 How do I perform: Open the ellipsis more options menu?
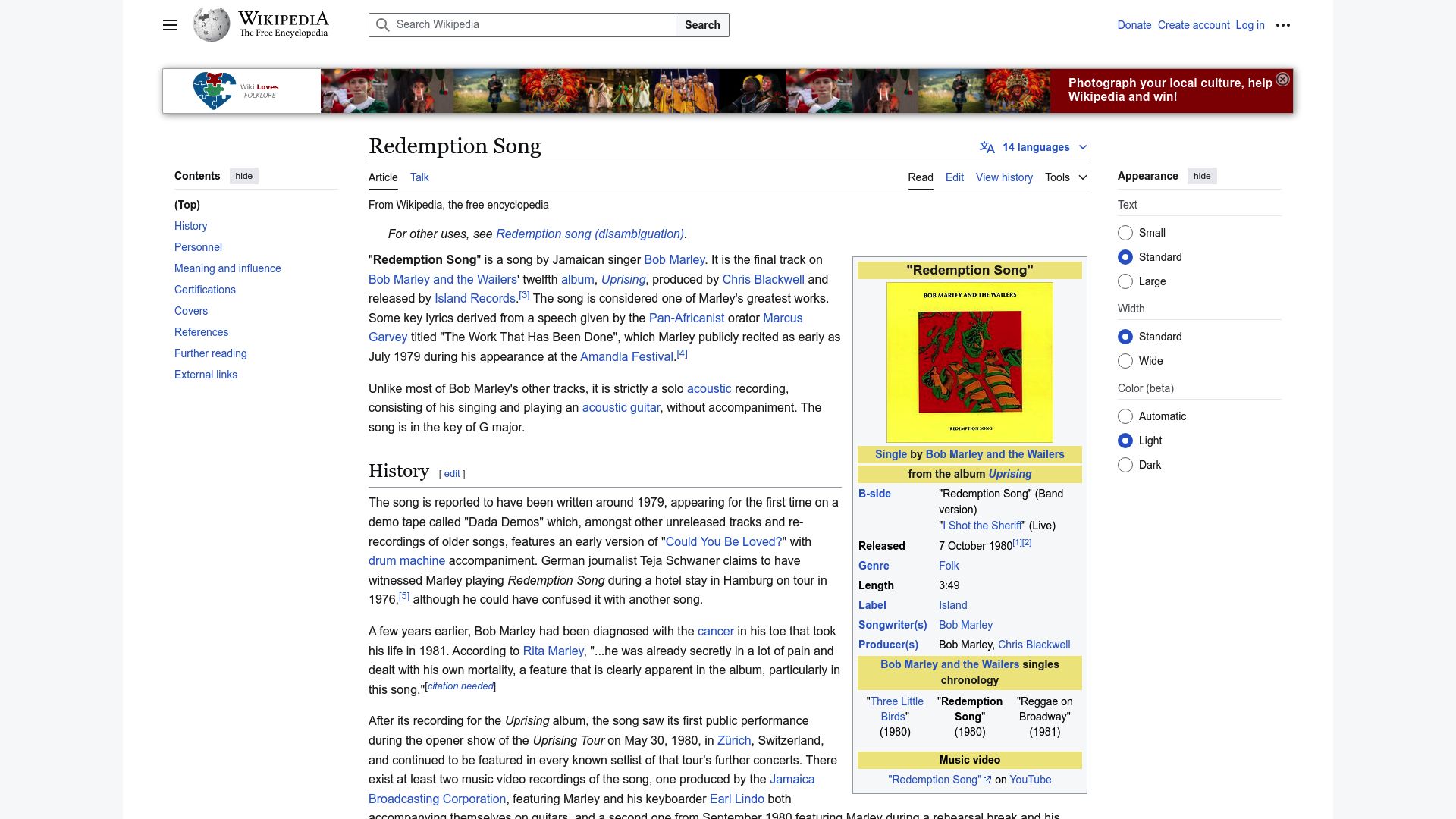tap(1283, 25)
